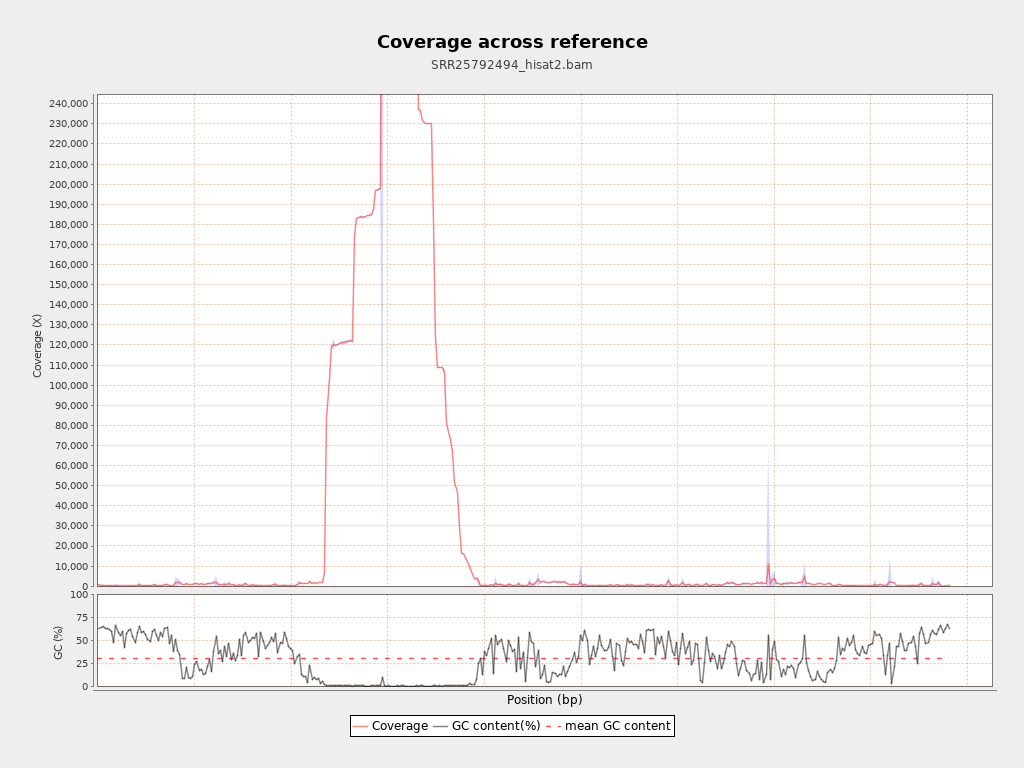Click the 'Position (bp)' x-axis label
Screen dimensions: 1024x768
pyautogui.click(x=544, y=700)
